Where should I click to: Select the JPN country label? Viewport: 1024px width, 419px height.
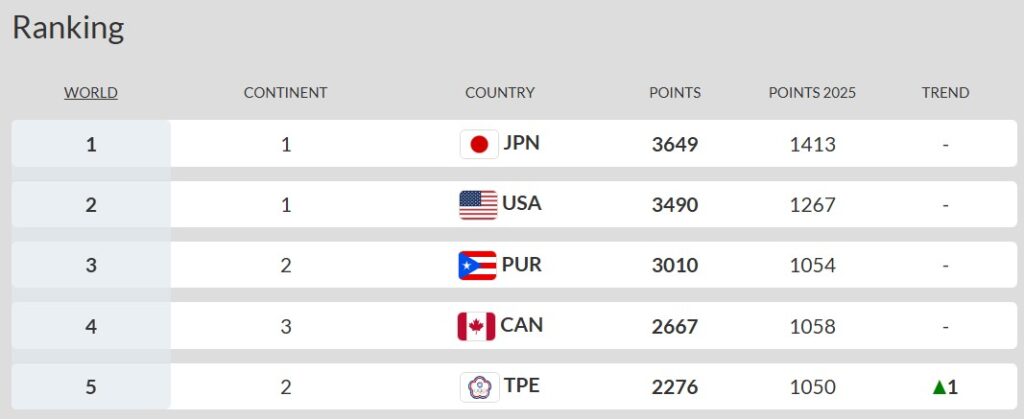pos(521,143)
